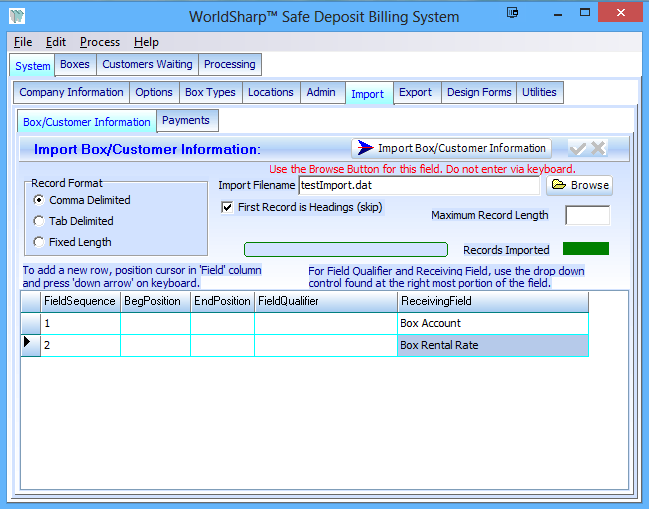Open the Process menu
649x509 pixels.
point(100,42)
